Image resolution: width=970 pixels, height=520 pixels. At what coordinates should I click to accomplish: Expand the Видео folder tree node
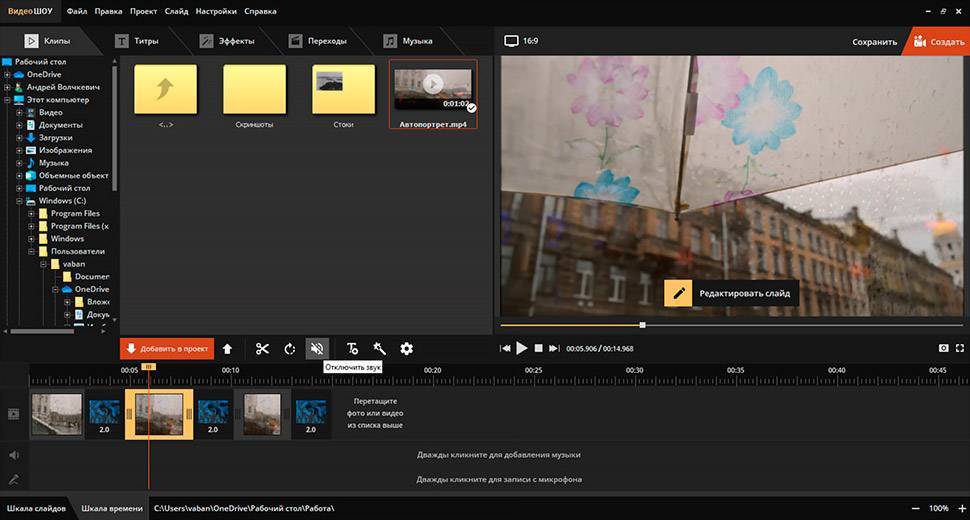19,113
